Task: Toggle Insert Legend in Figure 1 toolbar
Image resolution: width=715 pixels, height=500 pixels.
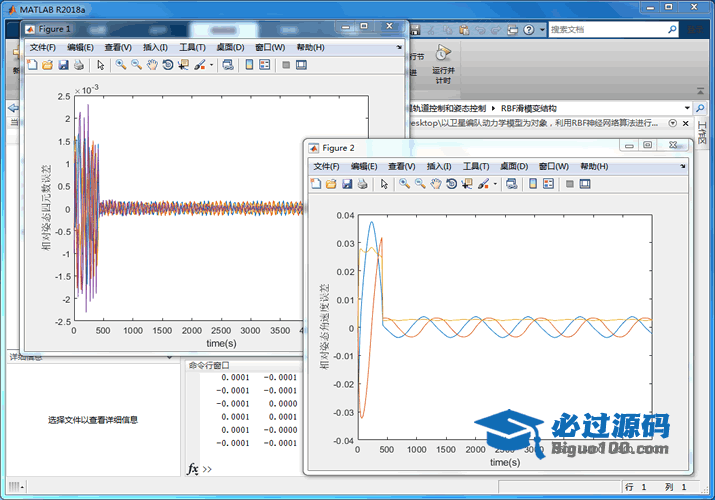Action: (265, 65)
